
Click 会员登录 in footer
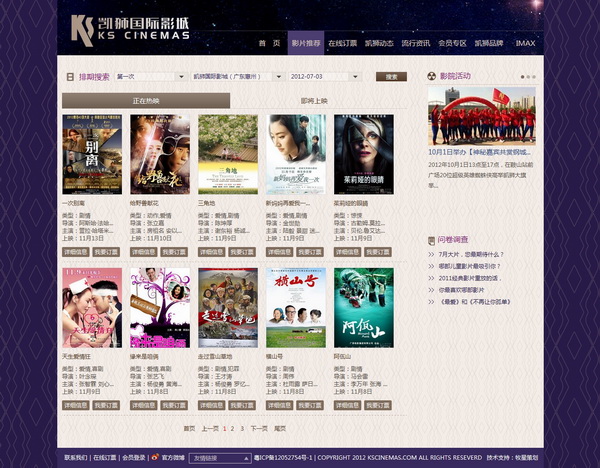point(134,458)
